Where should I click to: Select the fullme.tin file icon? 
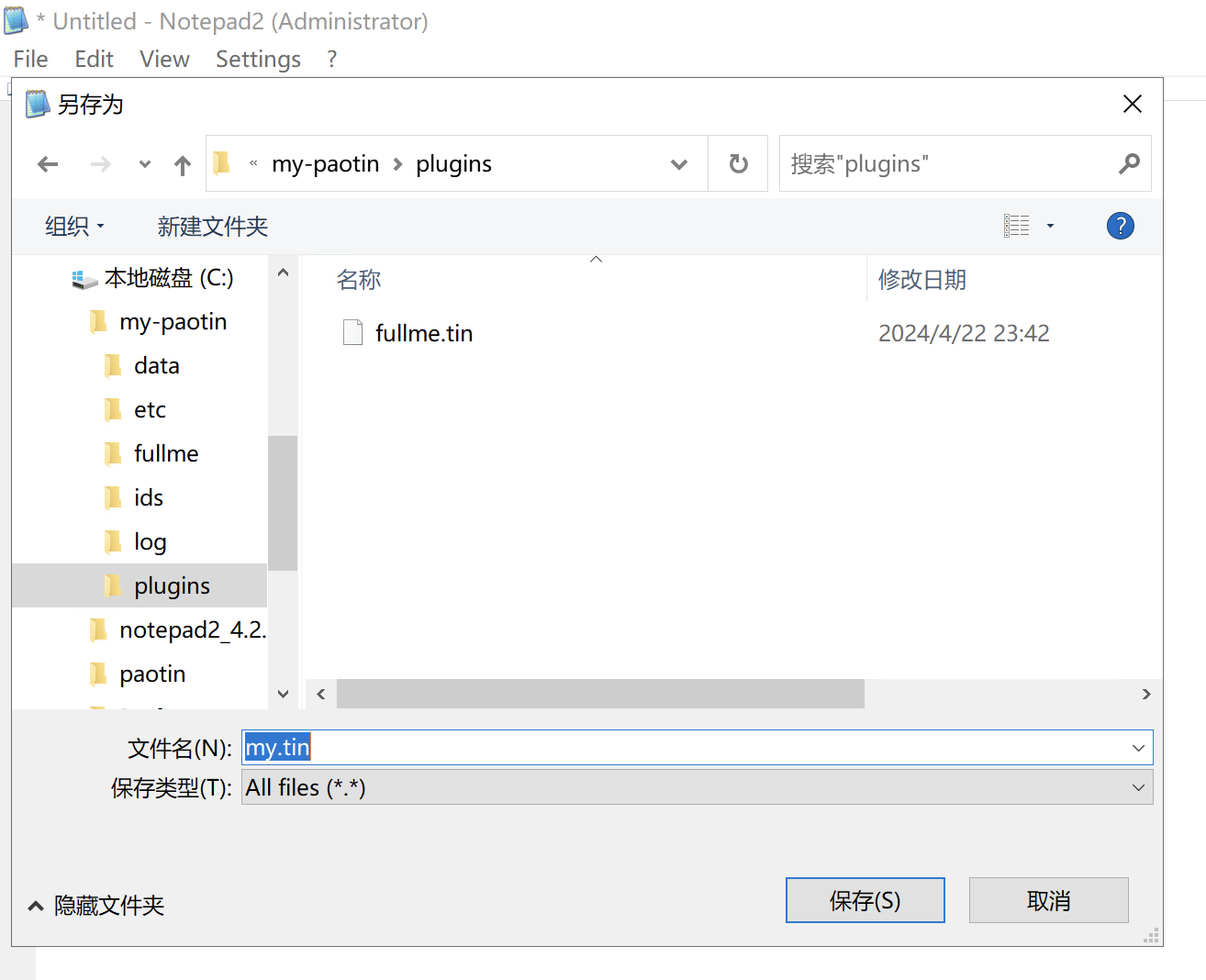[352, 332]
